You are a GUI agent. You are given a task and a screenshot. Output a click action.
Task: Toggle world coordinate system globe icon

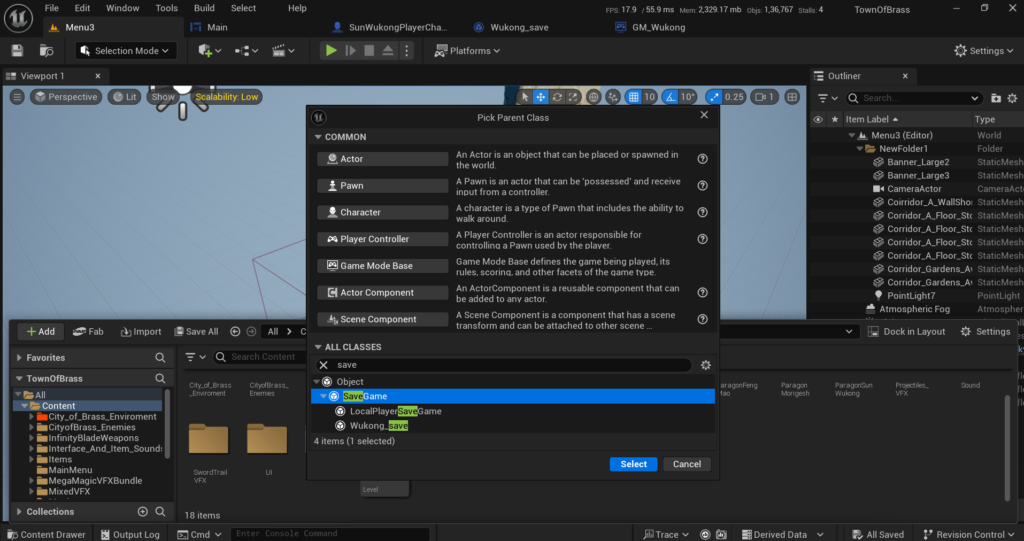point(593,97)
